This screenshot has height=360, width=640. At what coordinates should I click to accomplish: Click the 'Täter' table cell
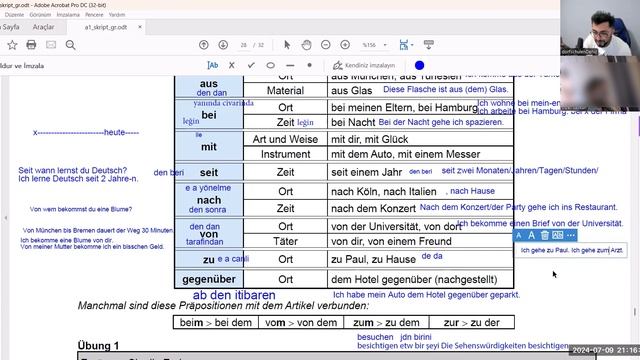[285, 241]
